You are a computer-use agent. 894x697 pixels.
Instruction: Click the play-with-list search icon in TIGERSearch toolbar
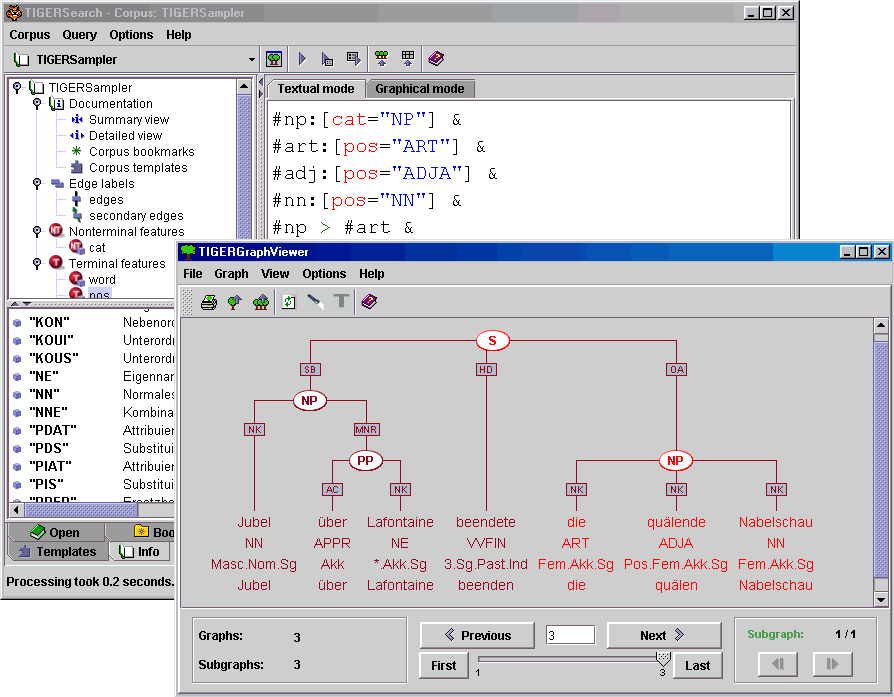pyautogui.click(x=327, y=59)
